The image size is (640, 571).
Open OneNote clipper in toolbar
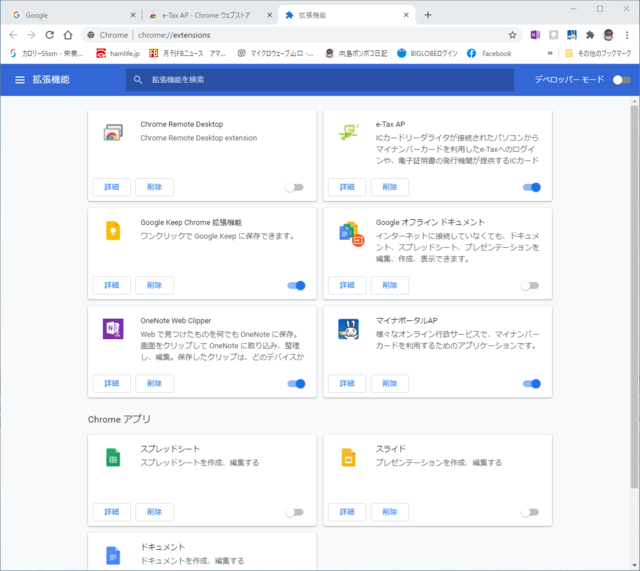[535, 35]
